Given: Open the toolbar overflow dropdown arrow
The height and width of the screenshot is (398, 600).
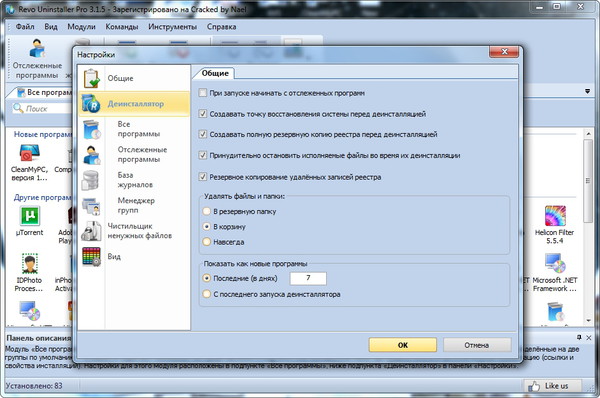Looking at the screenshot, I should [x=587, y=91].
